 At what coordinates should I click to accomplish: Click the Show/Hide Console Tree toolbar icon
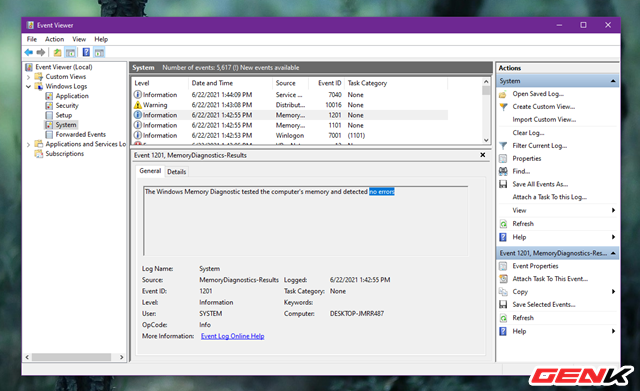(70, 52)
